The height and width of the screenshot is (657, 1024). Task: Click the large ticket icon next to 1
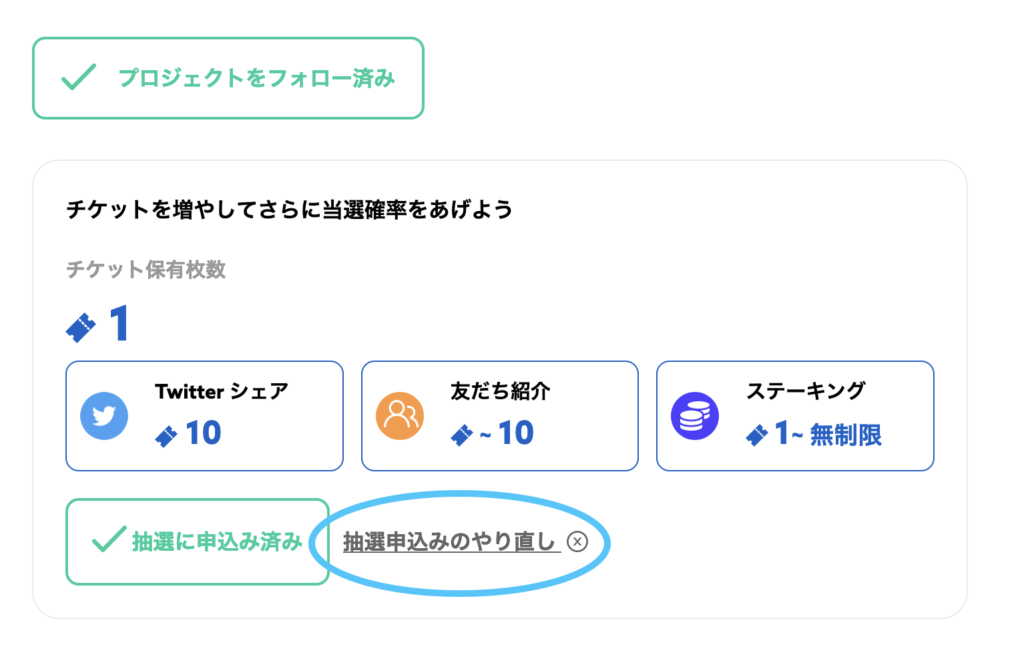point(81,327)
